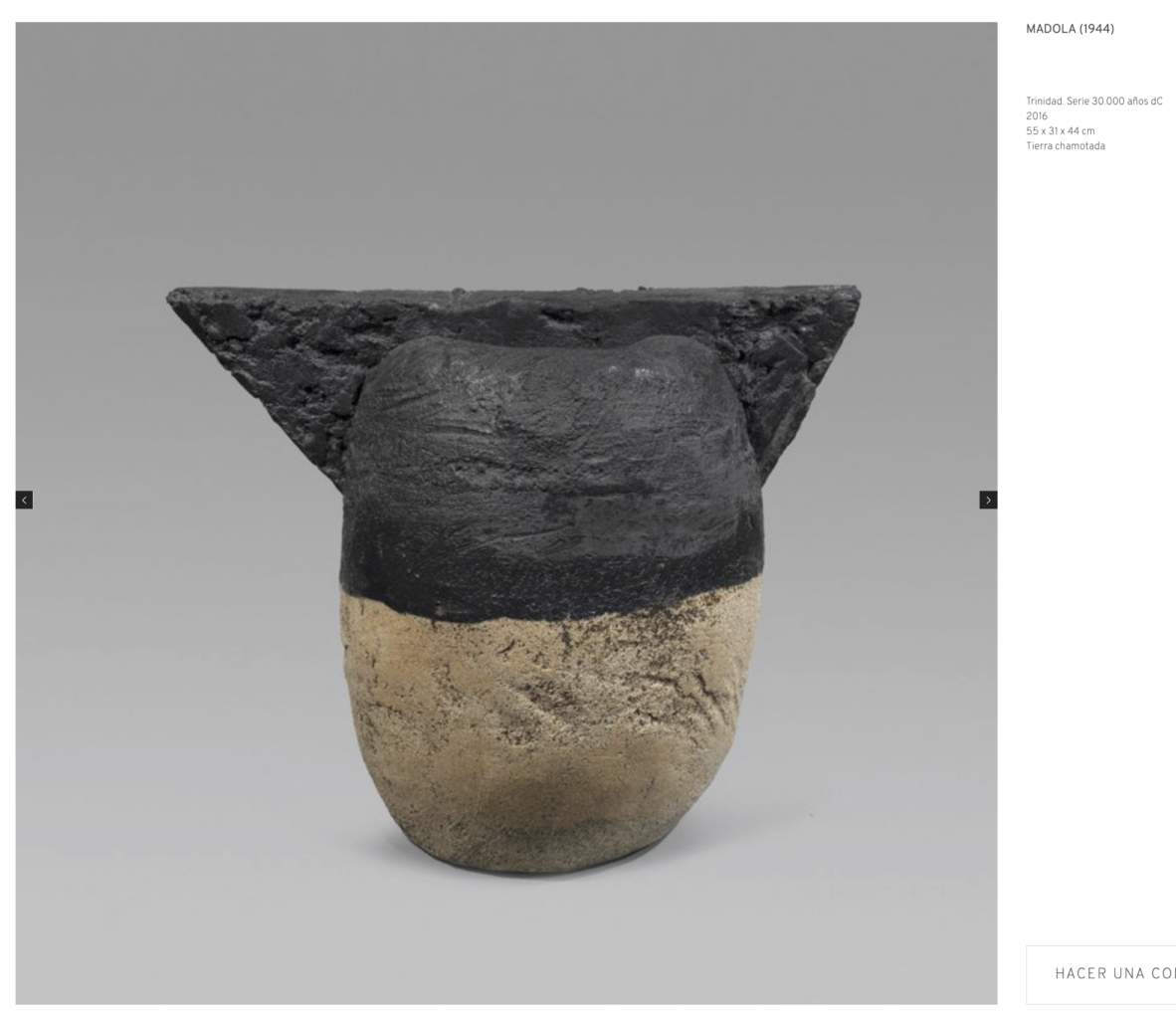Click the gray backdrop above the sculpture

(x=506, y=150)
